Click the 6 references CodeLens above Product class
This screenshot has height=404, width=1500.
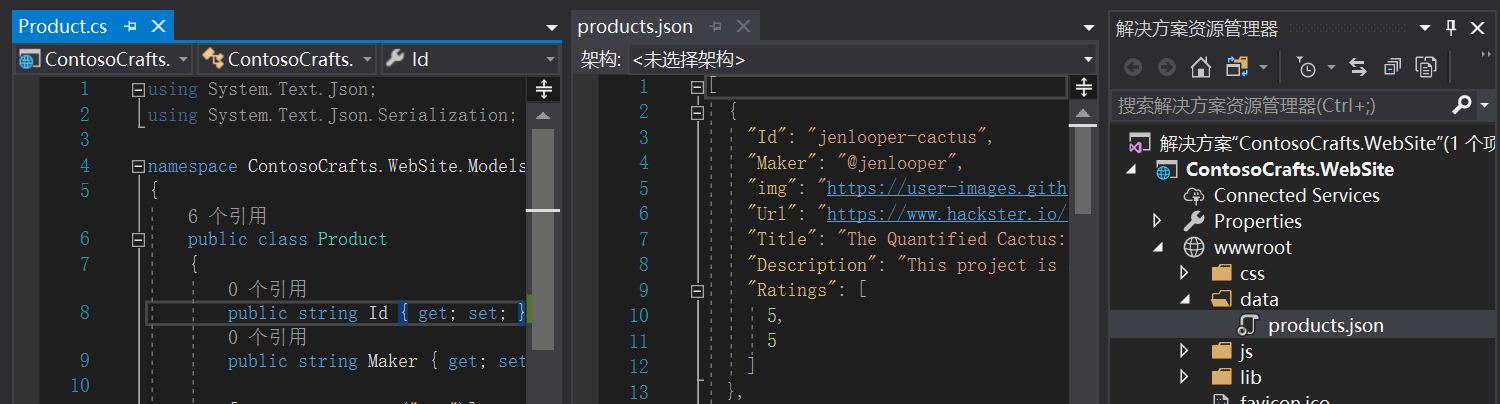[x=227, y=216]
